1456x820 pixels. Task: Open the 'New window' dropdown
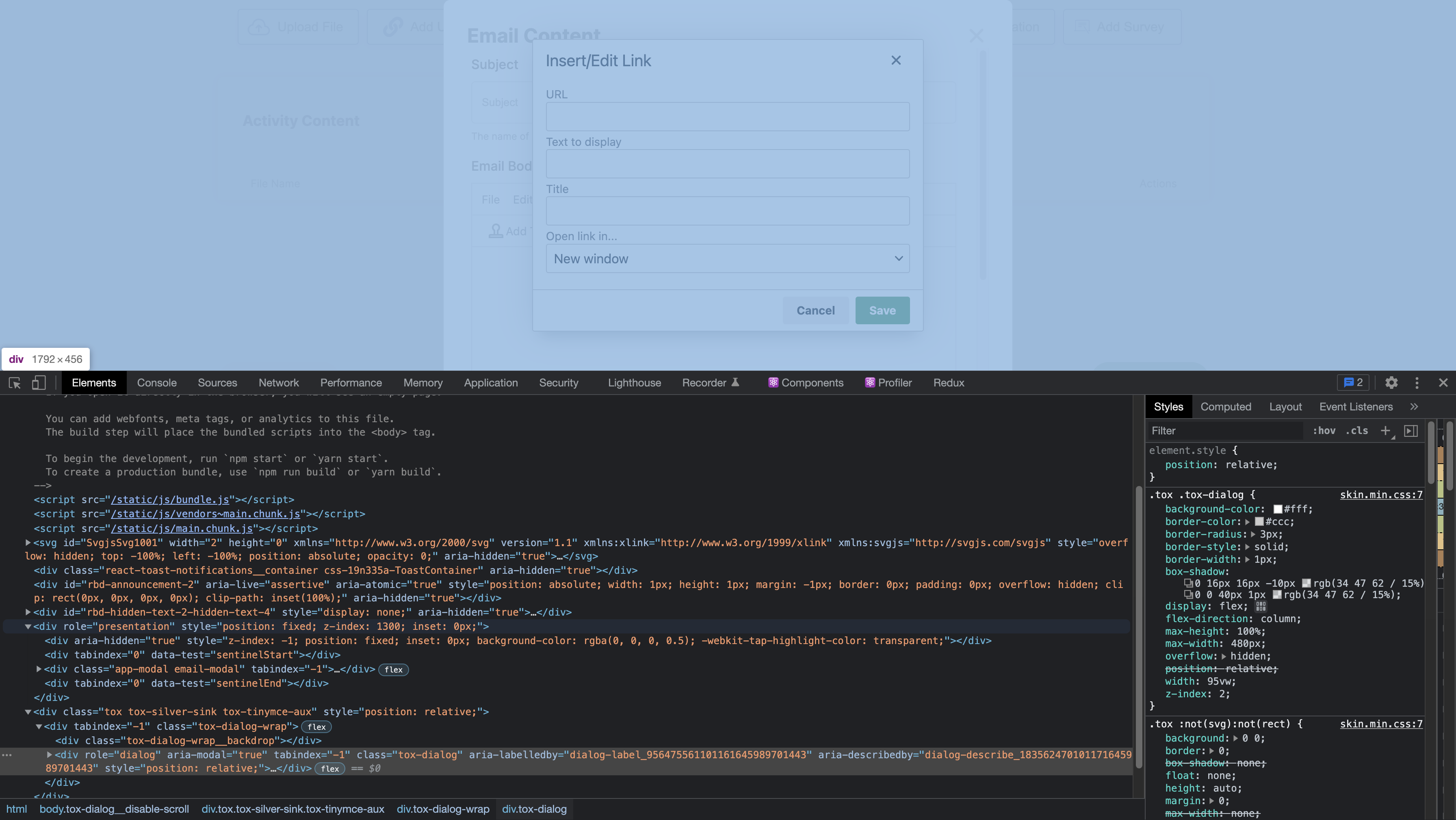728,258
